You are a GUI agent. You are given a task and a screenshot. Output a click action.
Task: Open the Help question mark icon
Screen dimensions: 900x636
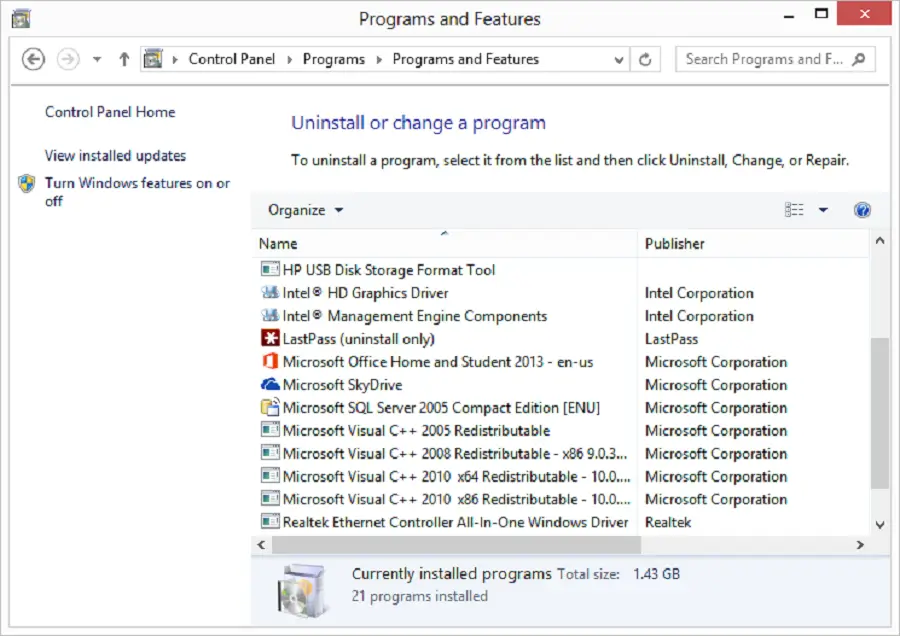(862, 210)
